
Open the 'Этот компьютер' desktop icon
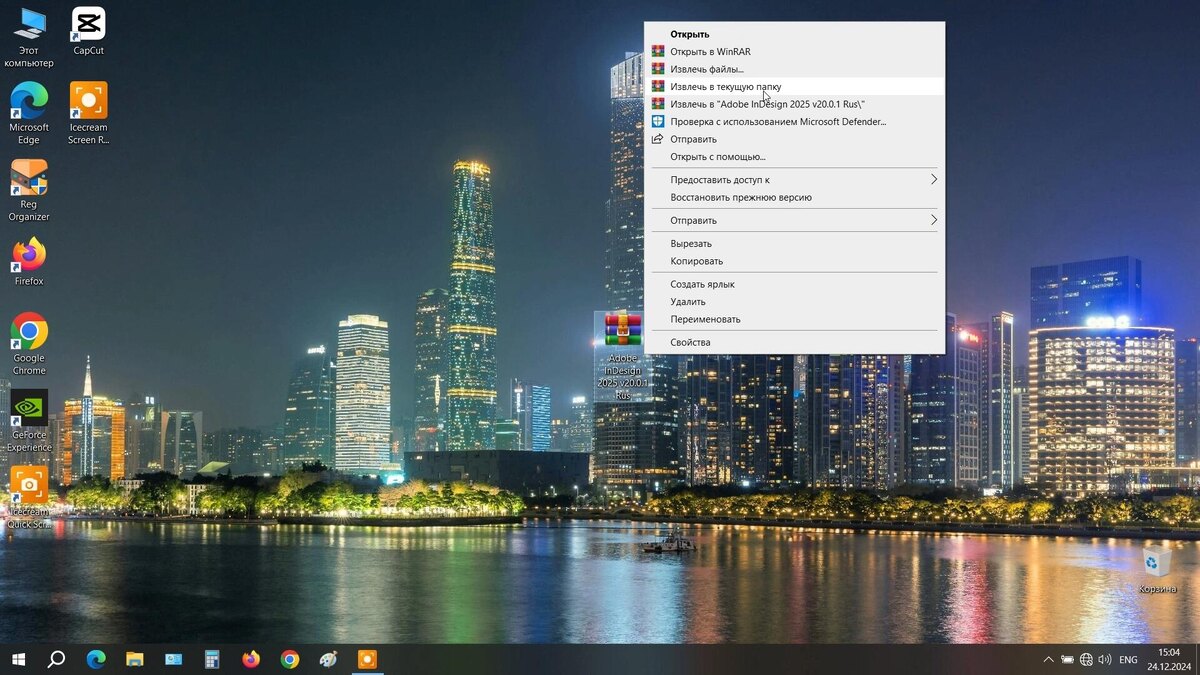[29, 37]
